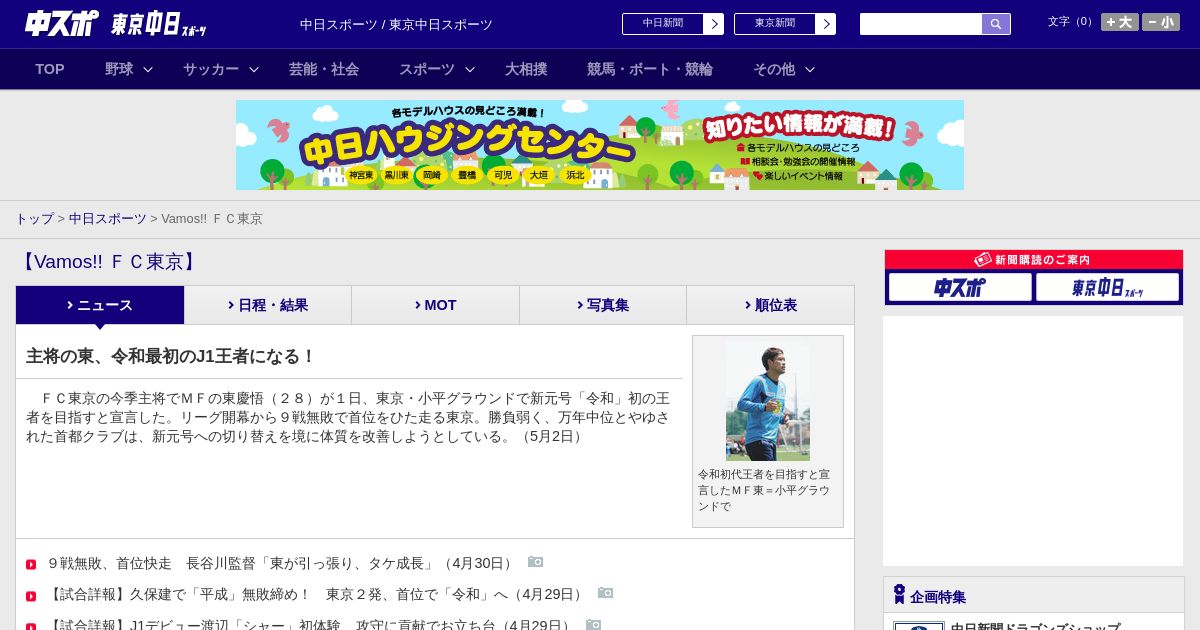
Task: Open article ９戦無敗、首位快走 長谷川監督
Action: 281,563
